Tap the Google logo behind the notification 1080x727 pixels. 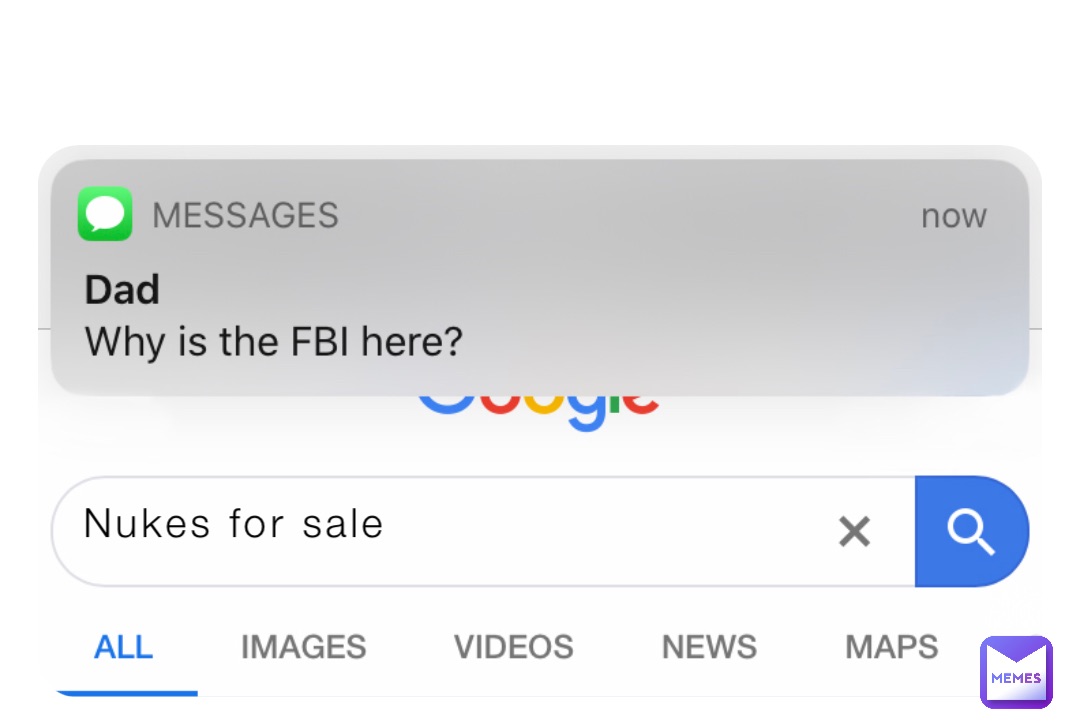tap(538, 412)
